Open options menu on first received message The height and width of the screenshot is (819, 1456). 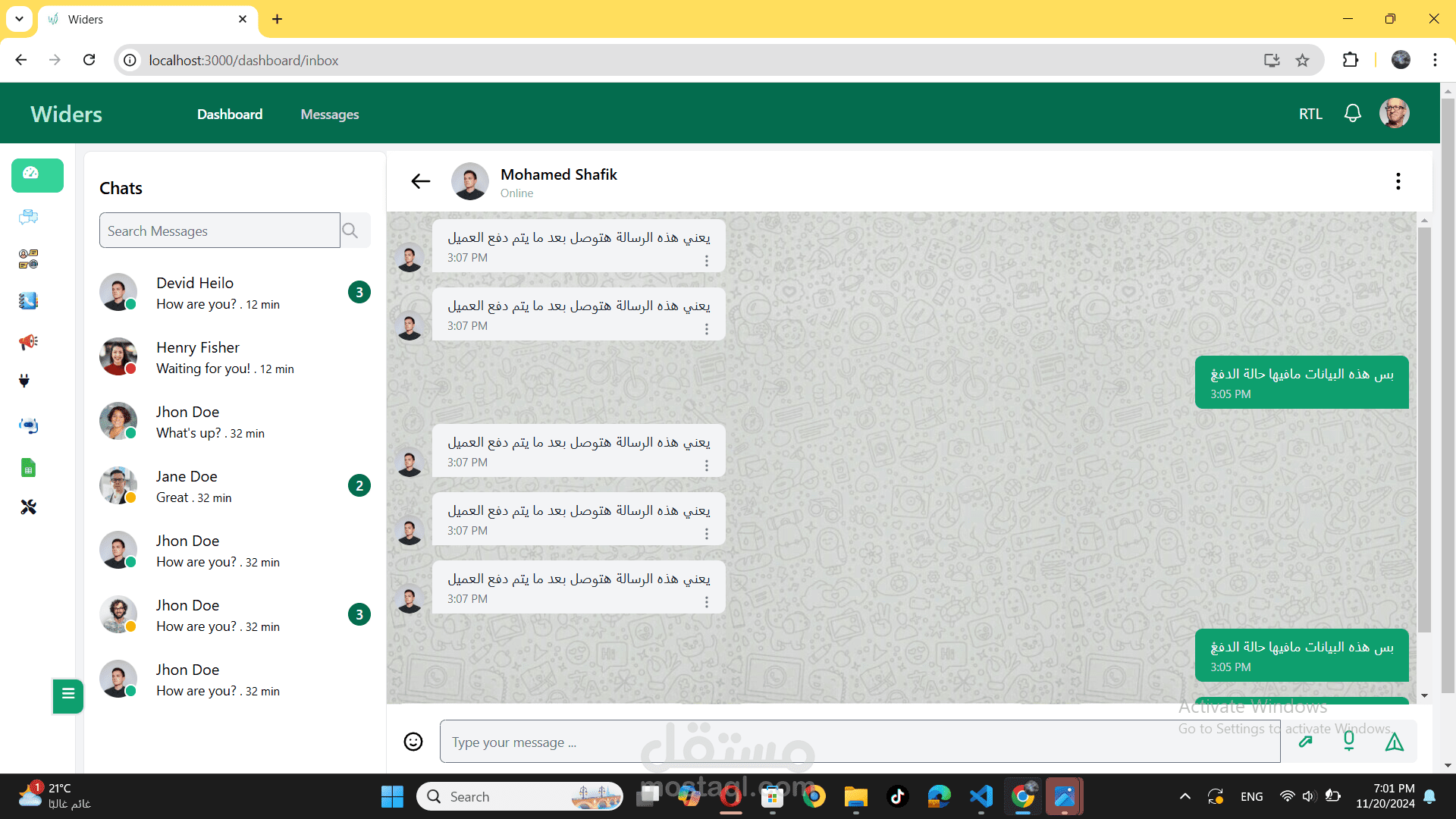point(706,260)
